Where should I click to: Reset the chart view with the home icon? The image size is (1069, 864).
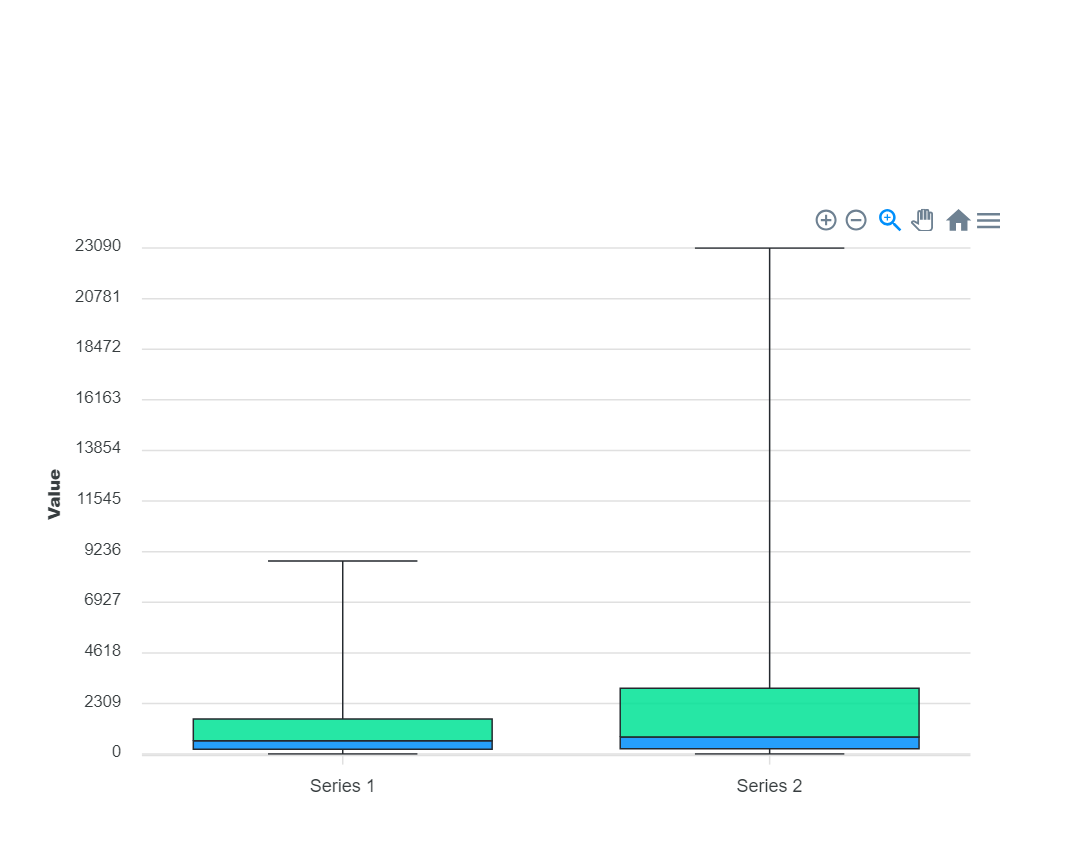click(x=957, y=220)
